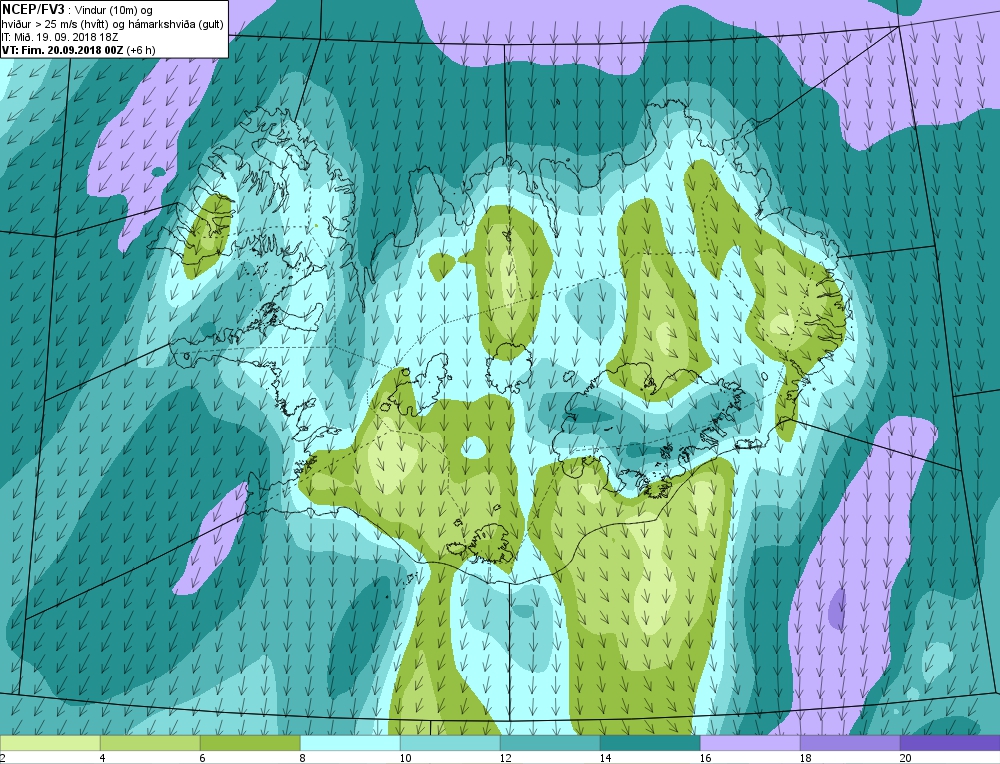Click the legend scale label "20"
The width and height of the screenshot is (1000, 764).
(x=906, y=758)
